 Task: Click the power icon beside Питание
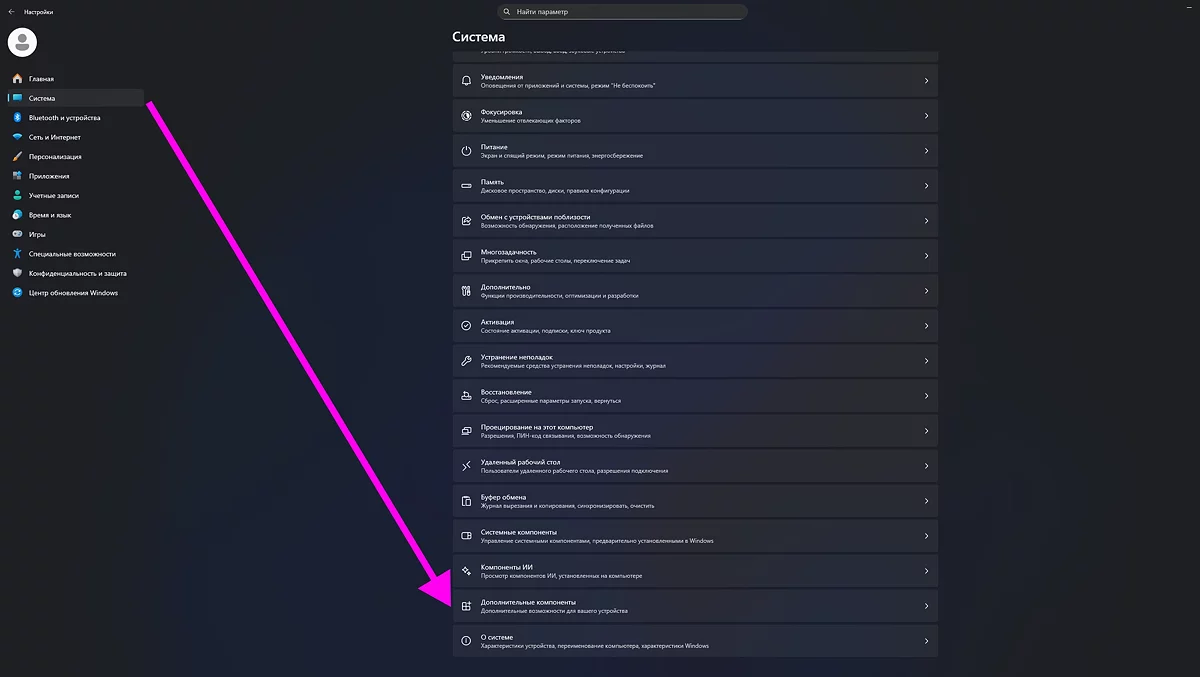(x=466, y=151)
